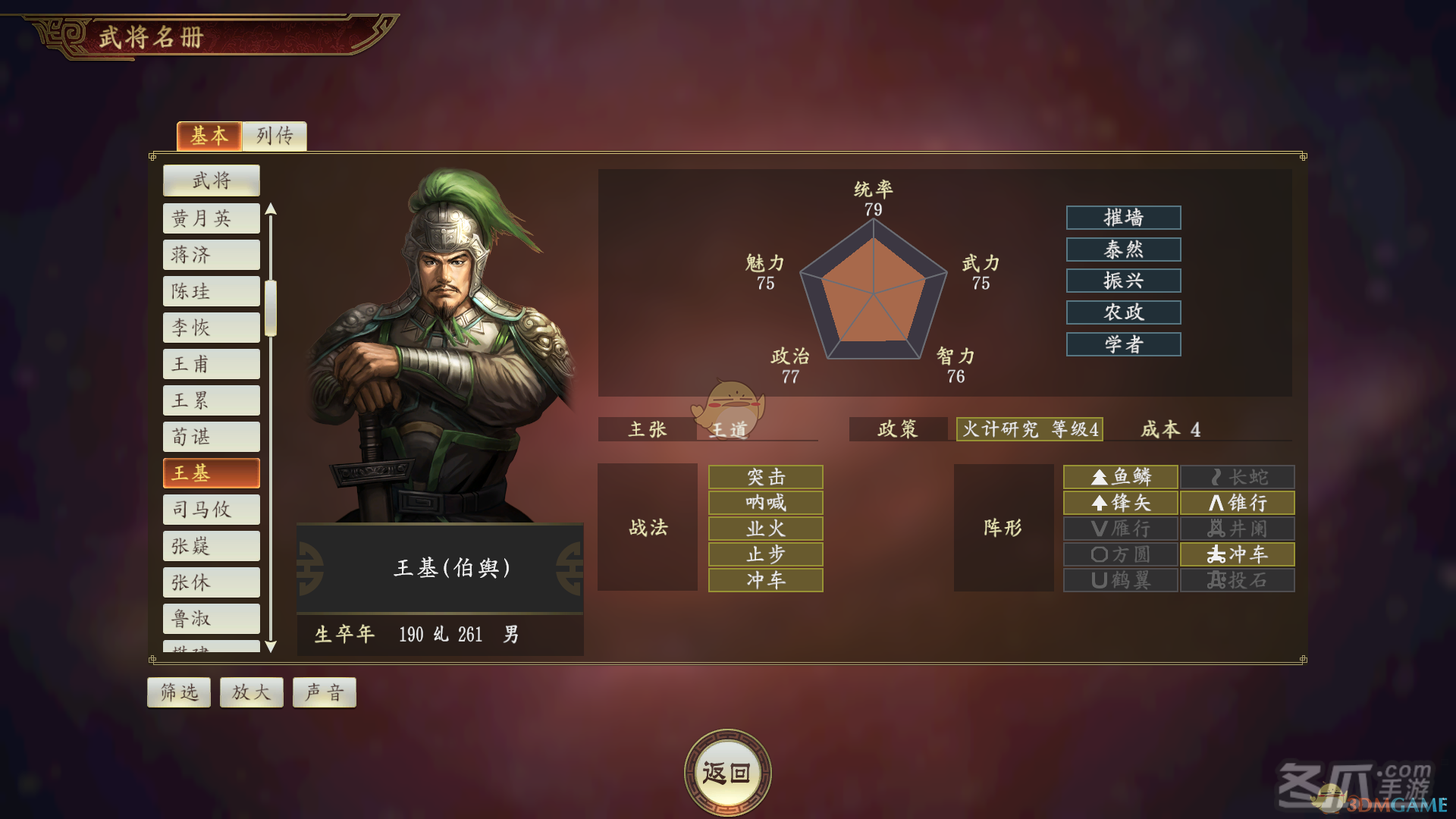The height and width of the screenshot is (819, 1456).
Task: Select the 长蛇 formation icon
Action: coord(1237,477)
